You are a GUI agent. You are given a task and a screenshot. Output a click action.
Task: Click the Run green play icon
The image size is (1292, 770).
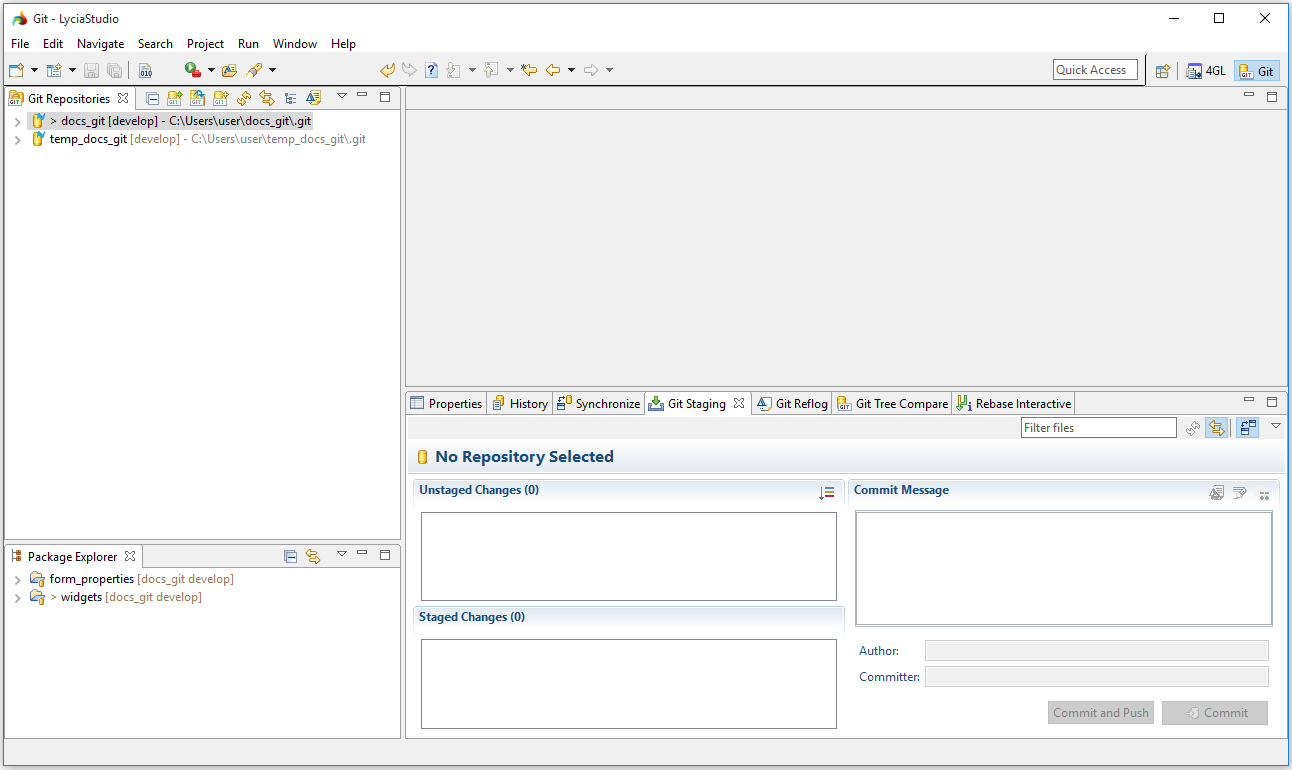(x=192, y=70)
